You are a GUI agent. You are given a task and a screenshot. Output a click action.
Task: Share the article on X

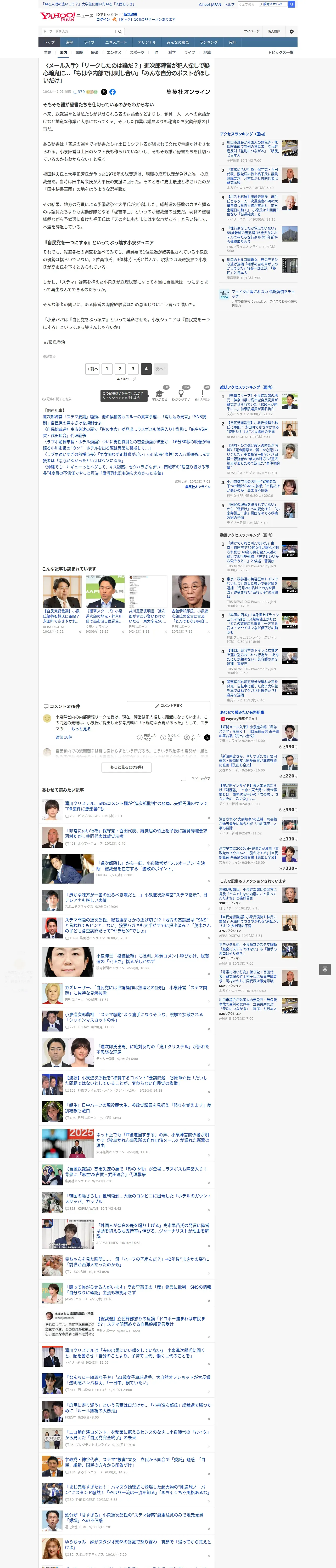click(104, 92)
